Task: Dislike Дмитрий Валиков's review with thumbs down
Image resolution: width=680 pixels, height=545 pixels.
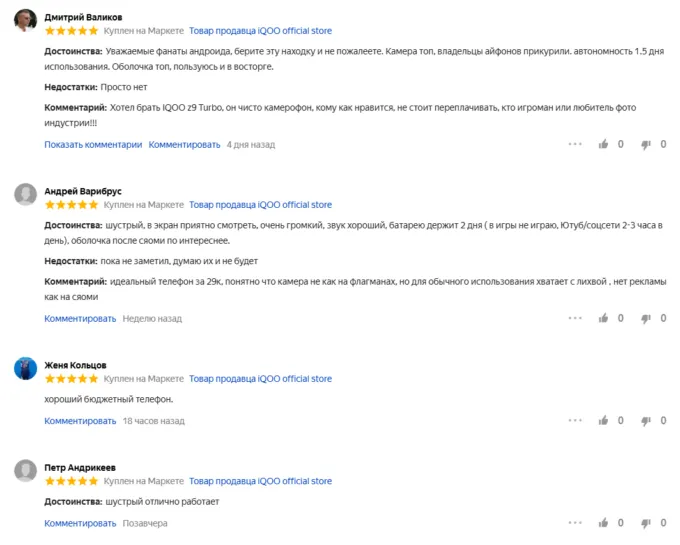Action: click(x=646, y=144)
